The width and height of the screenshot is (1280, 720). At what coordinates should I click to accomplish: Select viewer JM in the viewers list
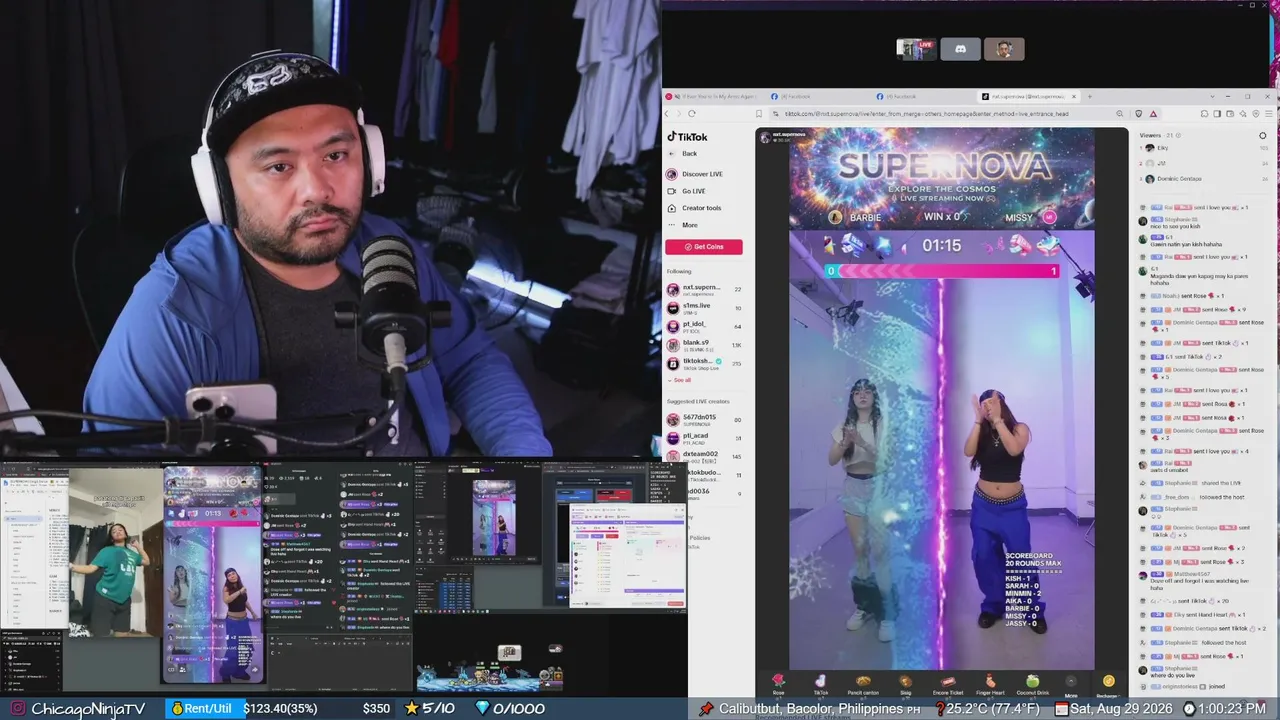1204,163
